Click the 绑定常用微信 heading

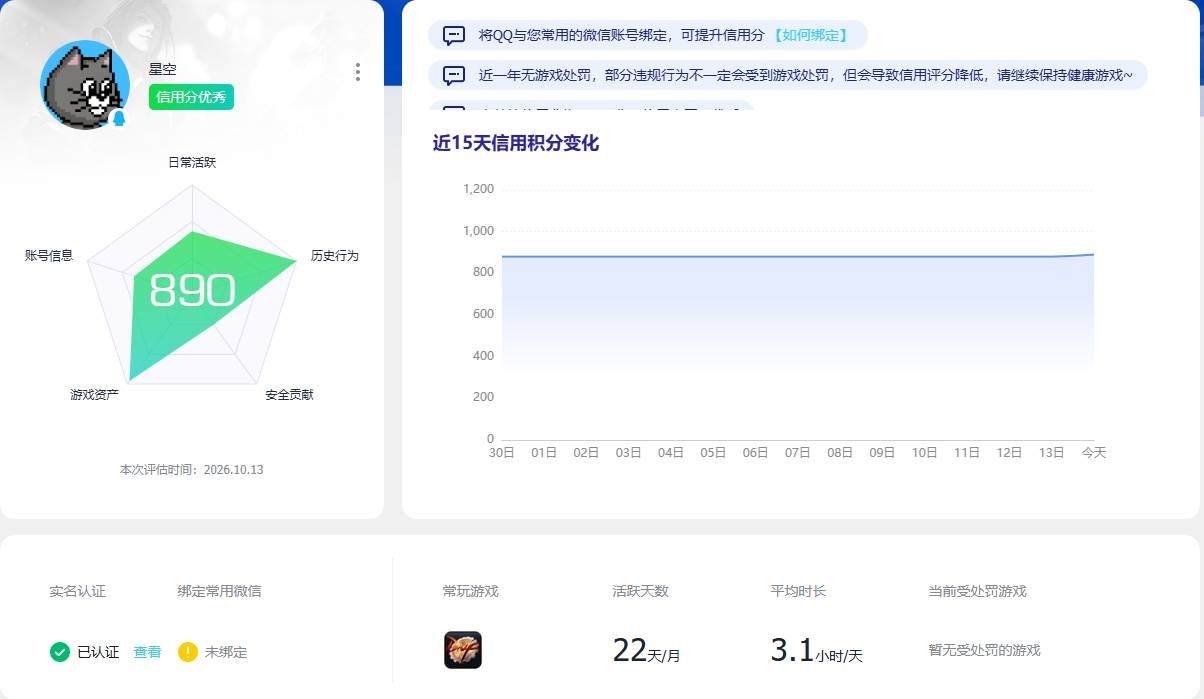coord(219,591)
